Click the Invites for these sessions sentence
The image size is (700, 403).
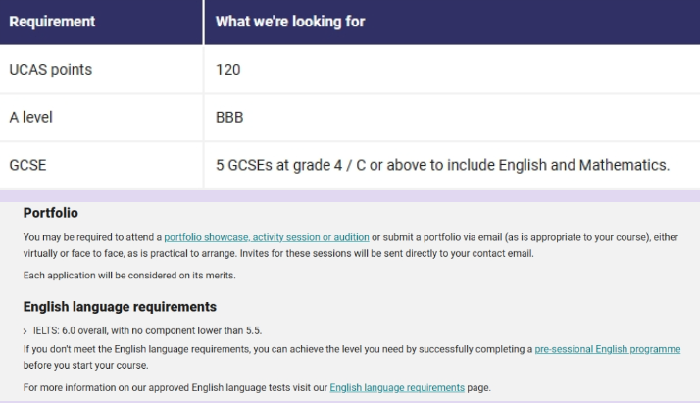click(x=387, y=253)
